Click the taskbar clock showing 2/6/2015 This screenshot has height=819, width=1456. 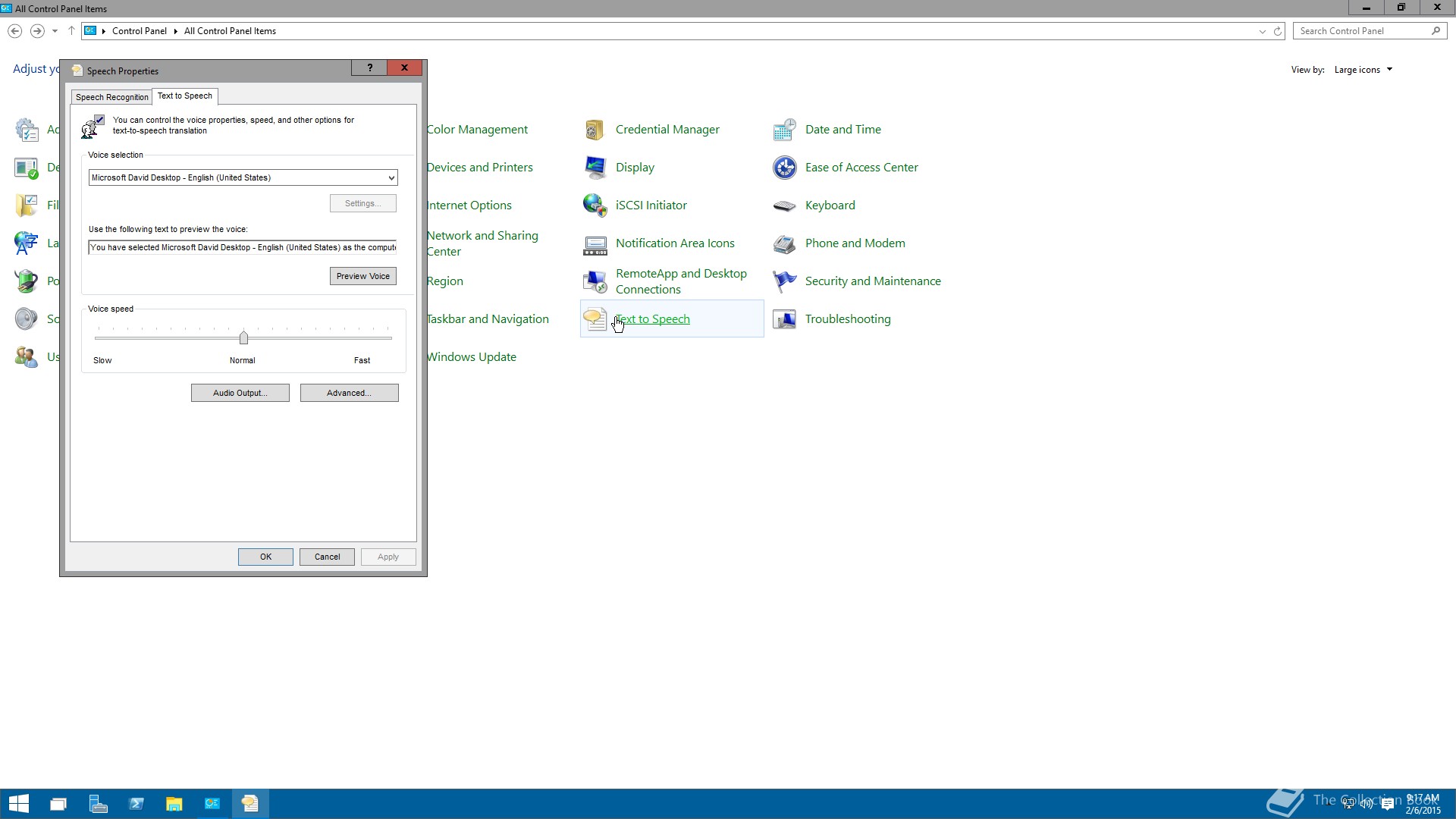(x=1423, y=804)
